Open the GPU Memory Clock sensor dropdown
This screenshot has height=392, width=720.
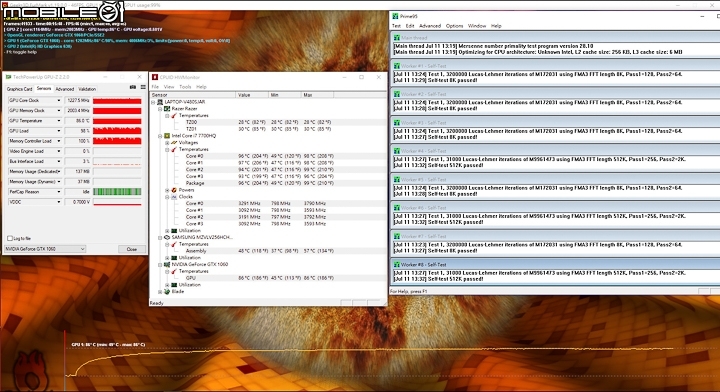[58, 111]
